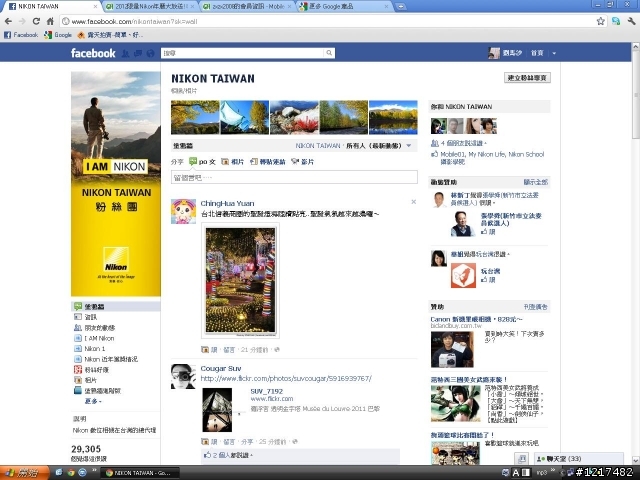Open Mobile01 liked page link

tap(453, 154)
